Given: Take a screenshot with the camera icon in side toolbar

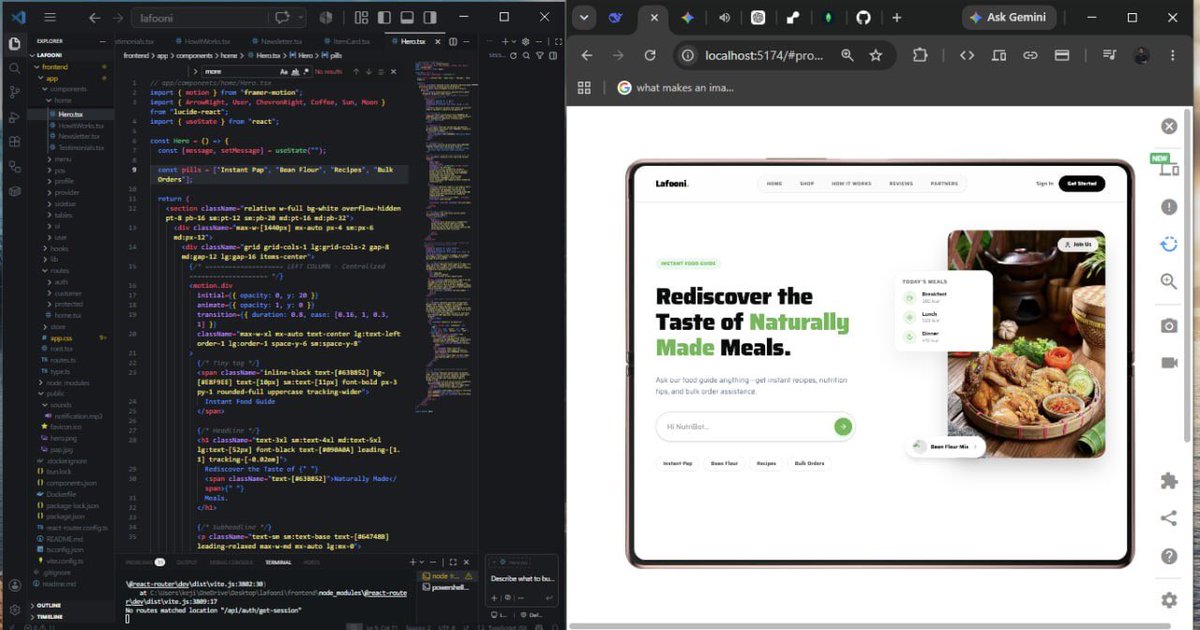Looking at the screenshot, I should coord(1169,326).
